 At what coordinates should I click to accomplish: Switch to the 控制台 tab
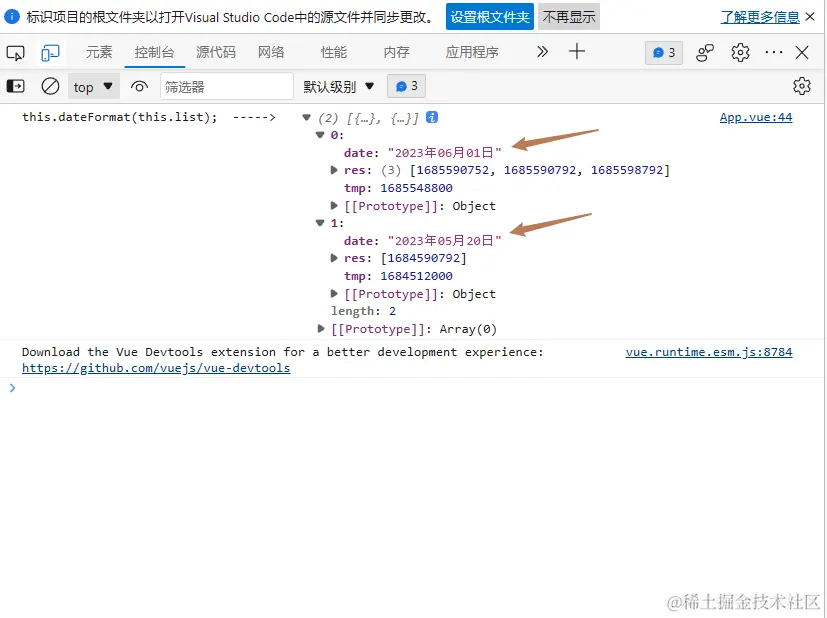[x=154, y=52]
